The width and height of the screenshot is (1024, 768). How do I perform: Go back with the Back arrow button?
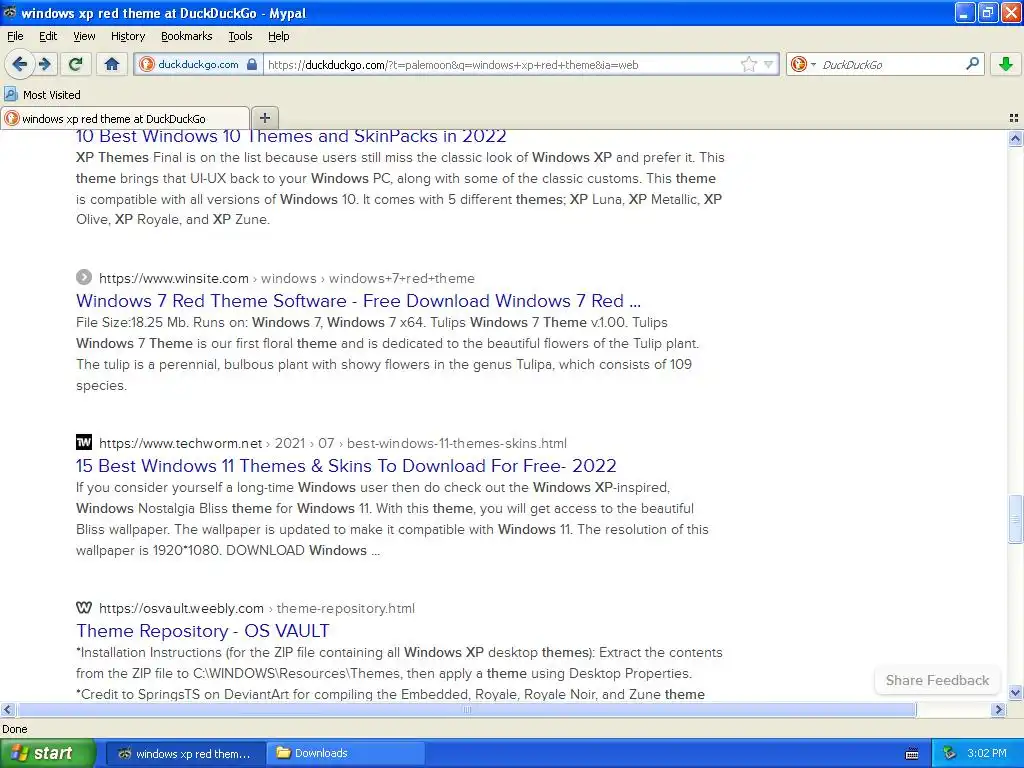19,64
